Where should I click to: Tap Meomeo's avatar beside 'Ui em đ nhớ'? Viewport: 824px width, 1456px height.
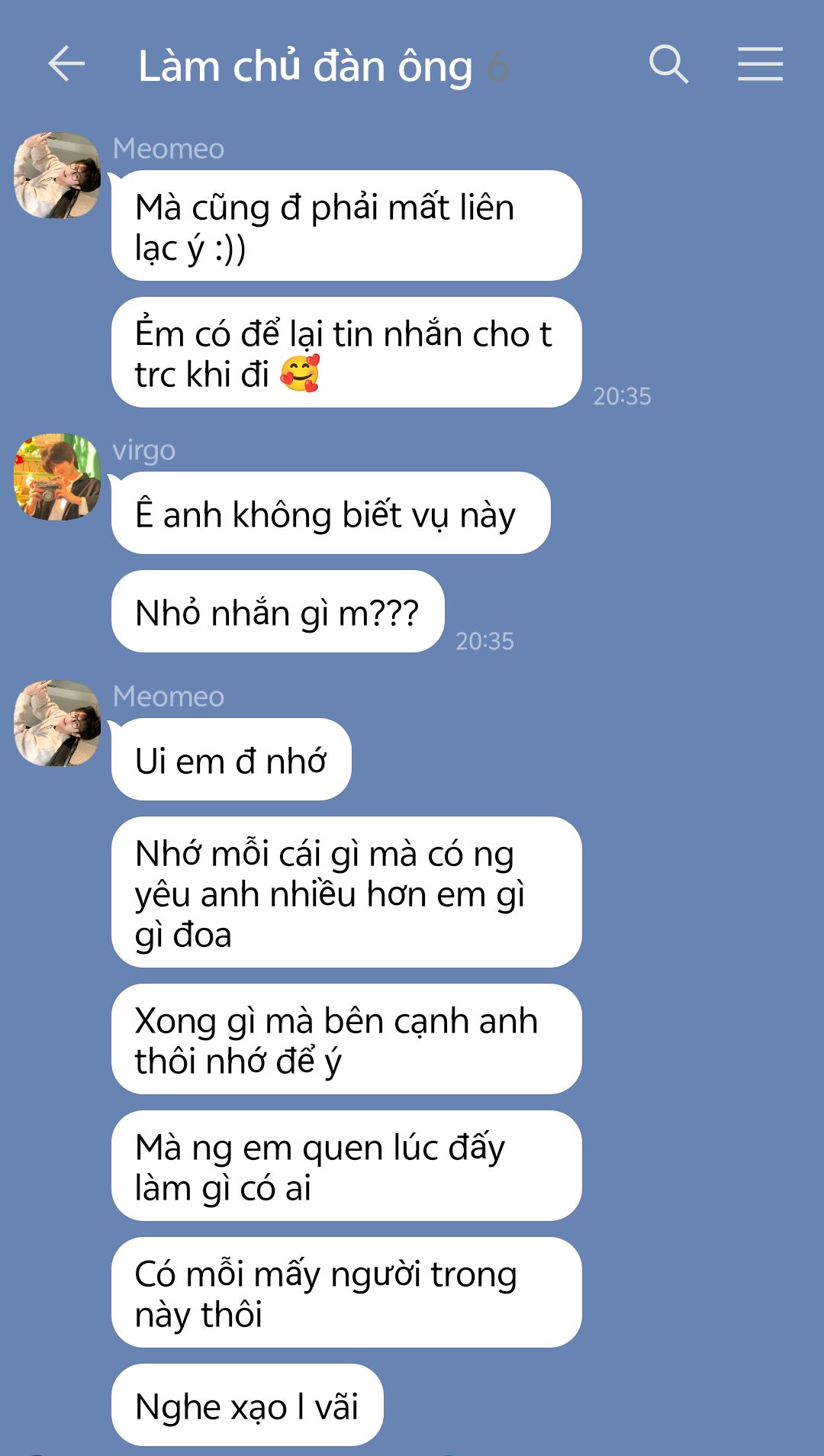[57, 723]
